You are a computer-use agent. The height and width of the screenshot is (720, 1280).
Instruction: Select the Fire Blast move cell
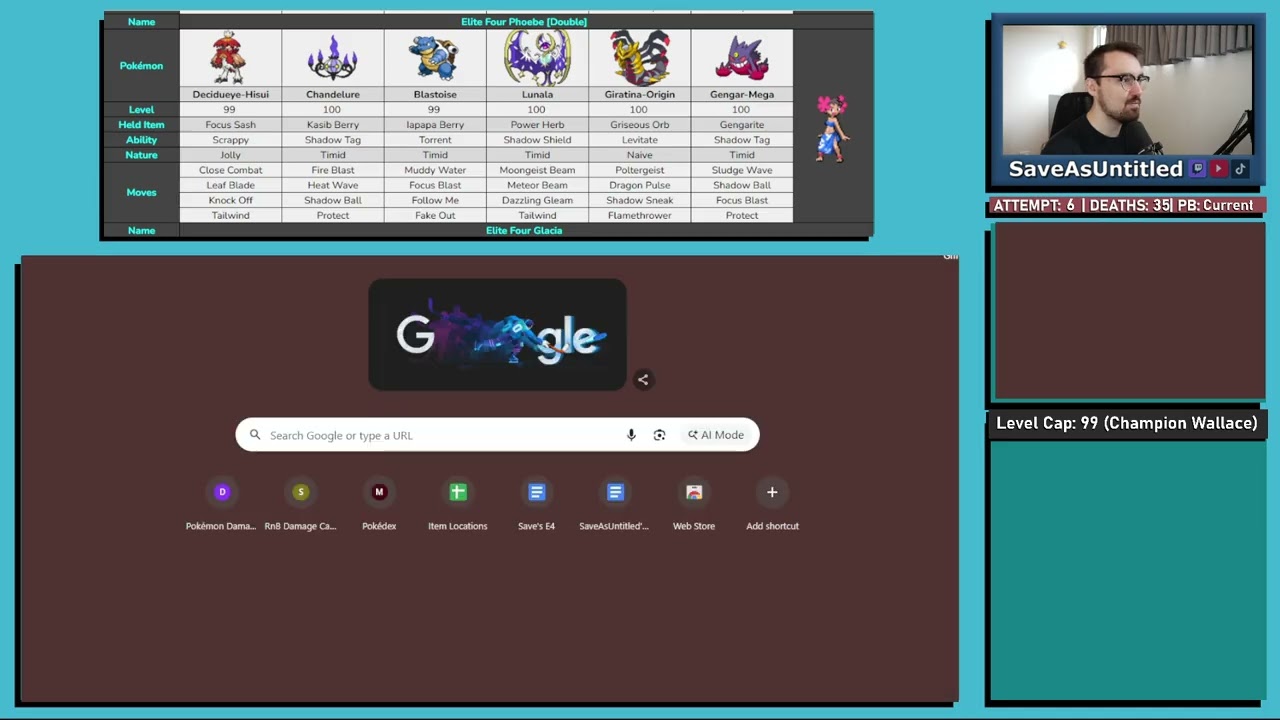(333, 170)
